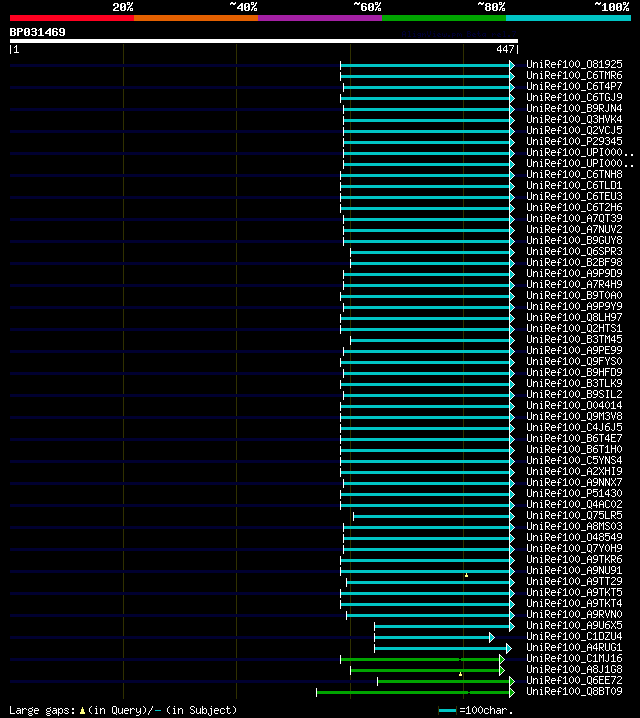Select the UniRef100_B9HFD9 label
Image resolution: width=640 pixels, height=718 pixels.
pyautogui.click(x=574, y=372)
